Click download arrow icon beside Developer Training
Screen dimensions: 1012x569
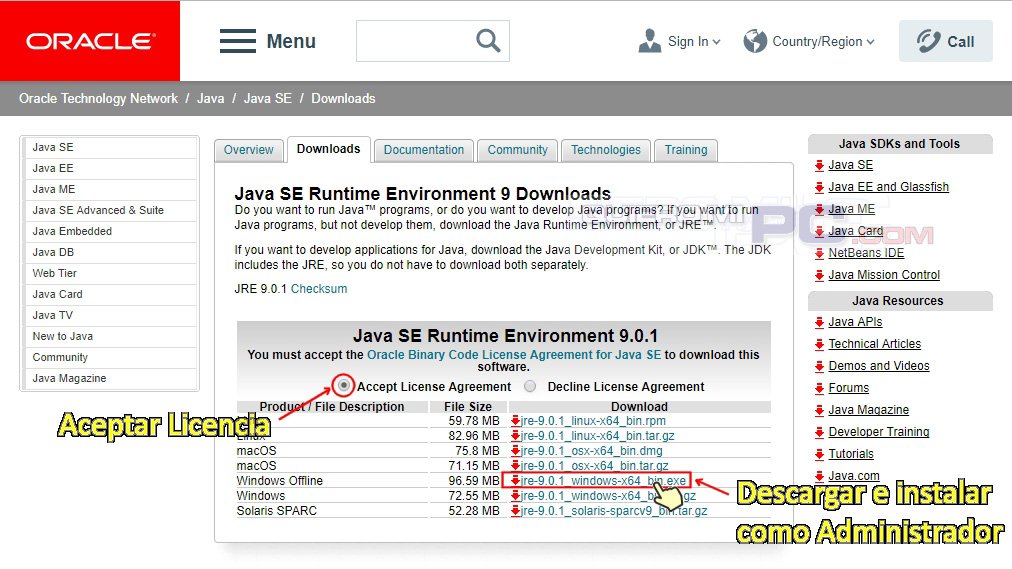[x=819, y=432]
